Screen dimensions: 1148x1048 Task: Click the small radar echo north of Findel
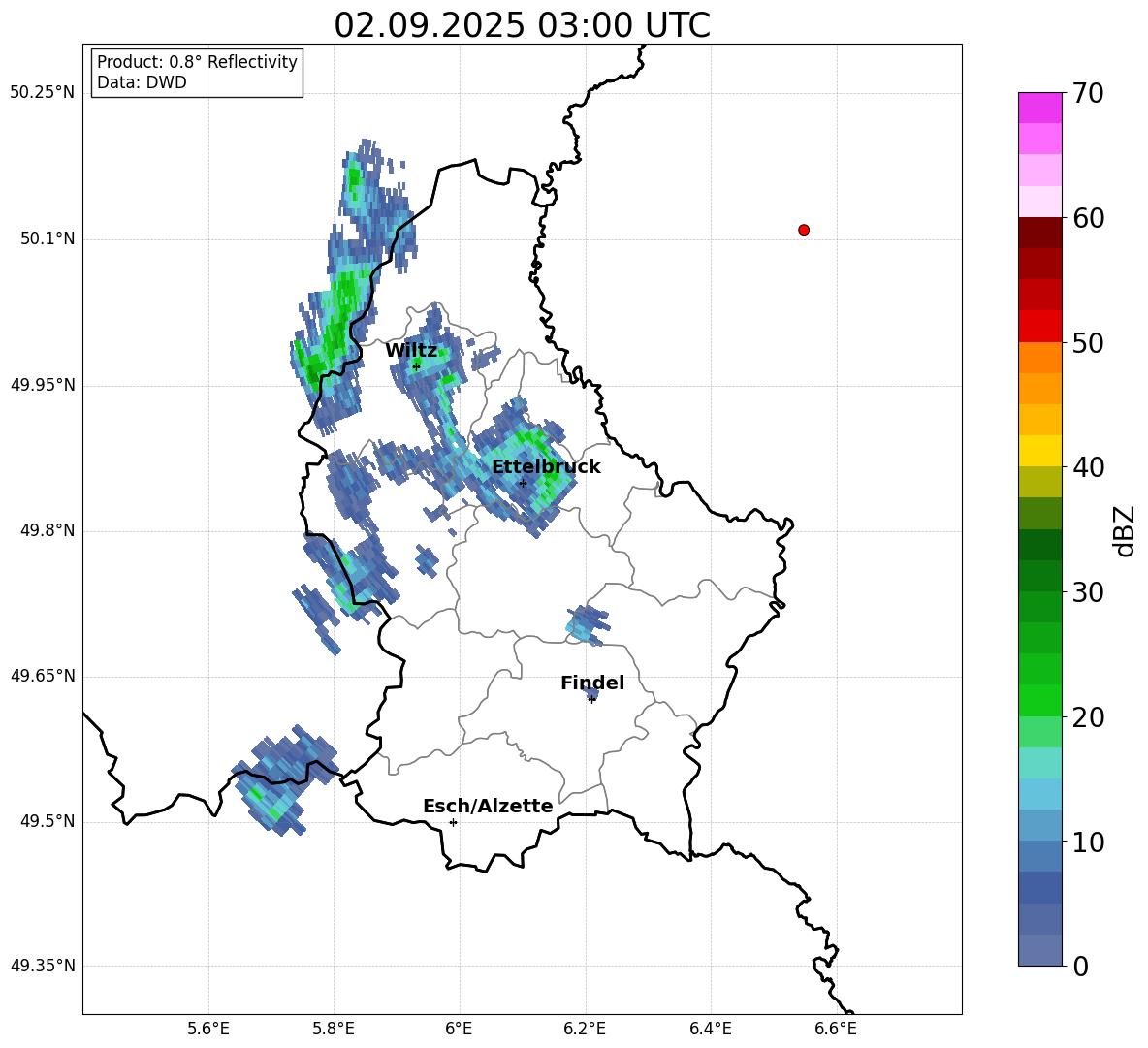click(x=587, y=624)
